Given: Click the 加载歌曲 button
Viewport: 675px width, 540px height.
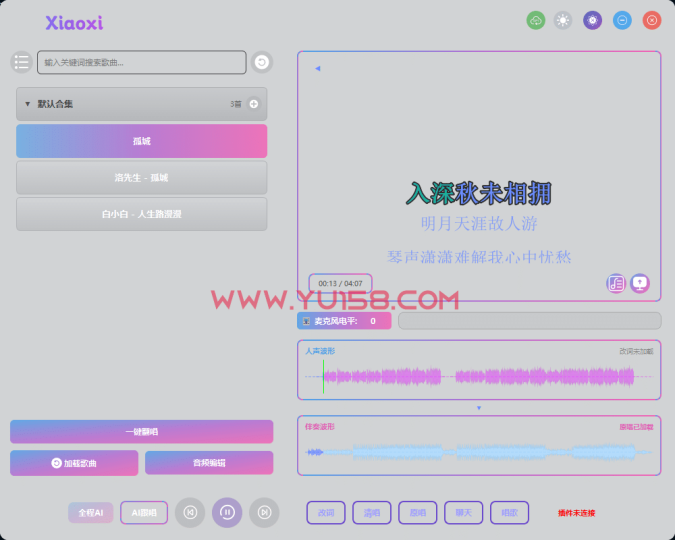Looking at the screenshot, I should click(x=74, y=463).
